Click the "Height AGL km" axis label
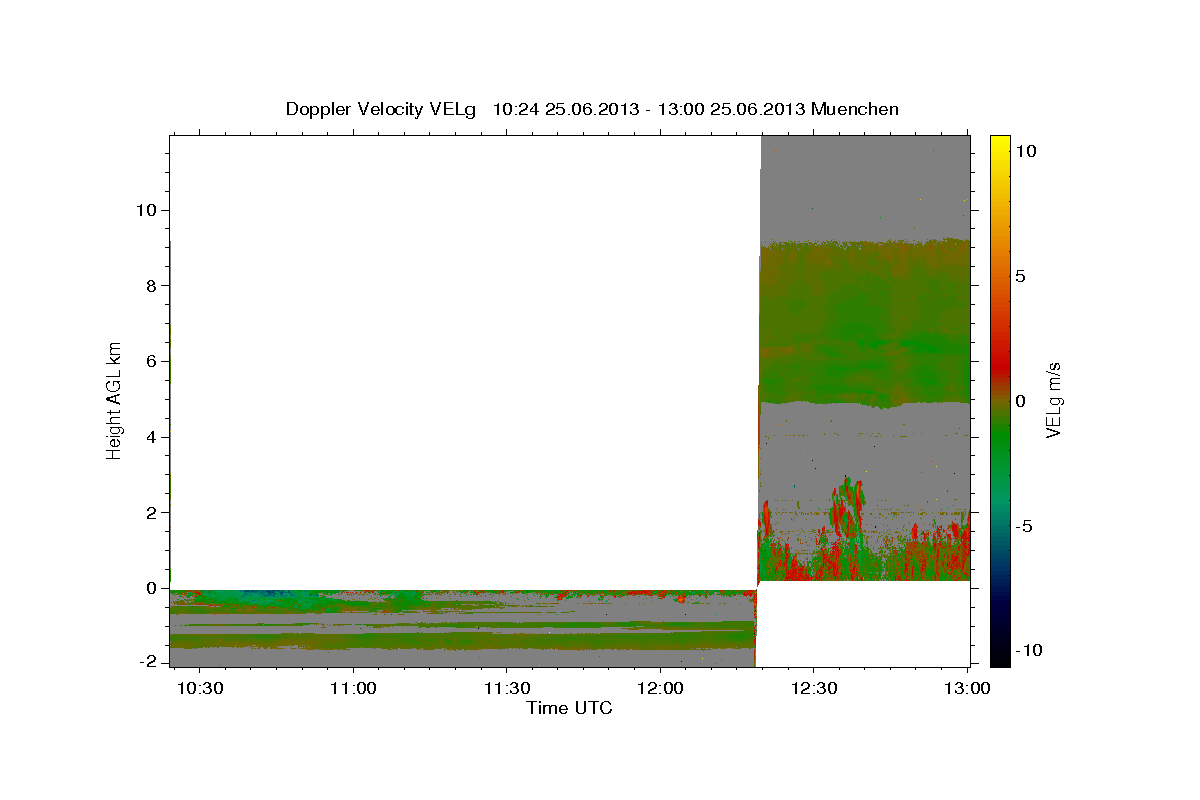 pos(115,401)
